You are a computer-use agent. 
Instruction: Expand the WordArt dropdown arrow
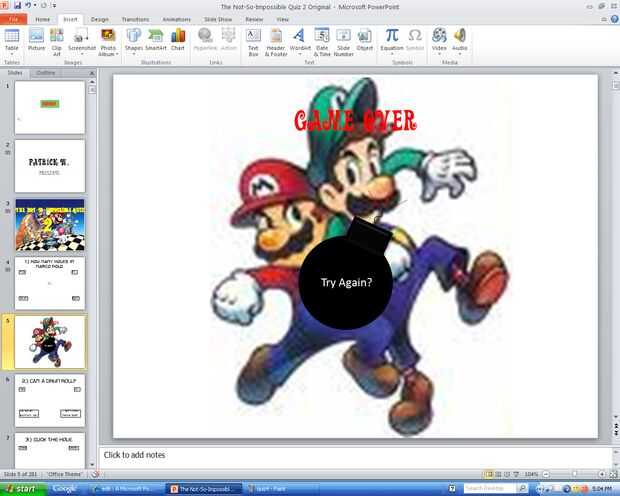pyautogui.click(x=300, y=55)
